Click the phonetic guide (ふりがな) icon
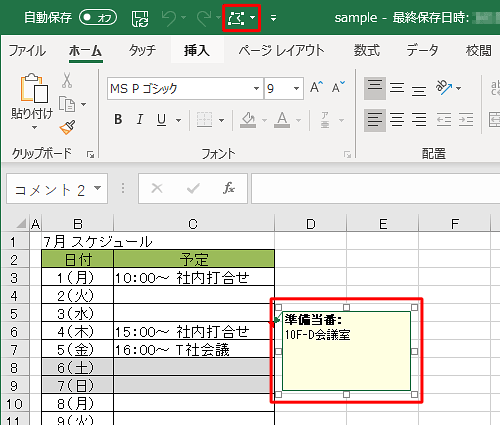The width and height of the screenshot is (500, 425). 325,120
